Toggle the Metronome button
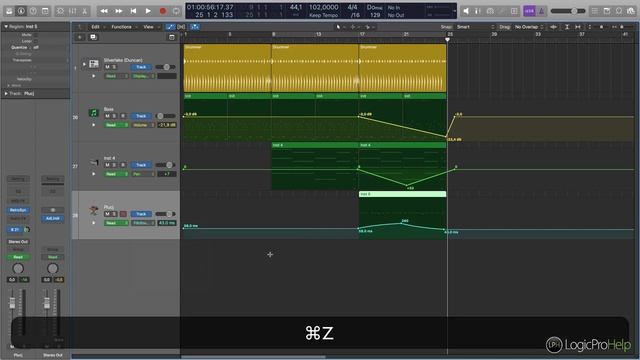The image size is (640, 360). pyautogui.click(x=542, y=11)
